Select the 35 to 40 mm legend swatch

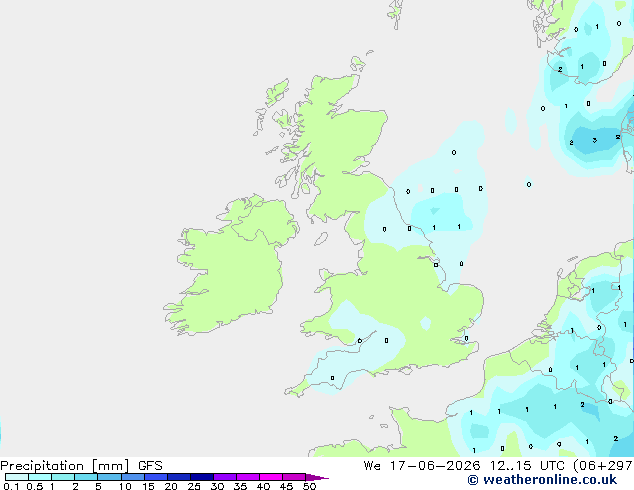[247, 477]
